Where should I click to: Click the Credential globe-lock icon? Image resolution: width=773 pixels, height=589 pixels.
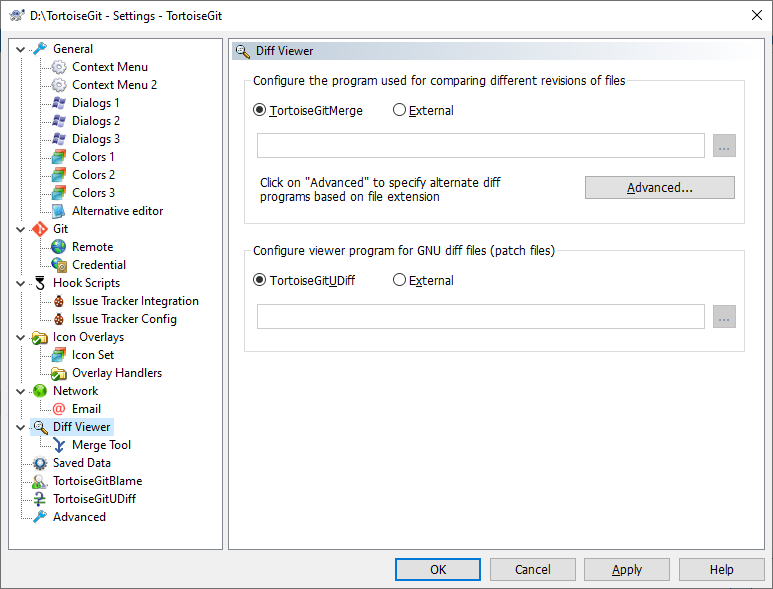pos(59,265)
